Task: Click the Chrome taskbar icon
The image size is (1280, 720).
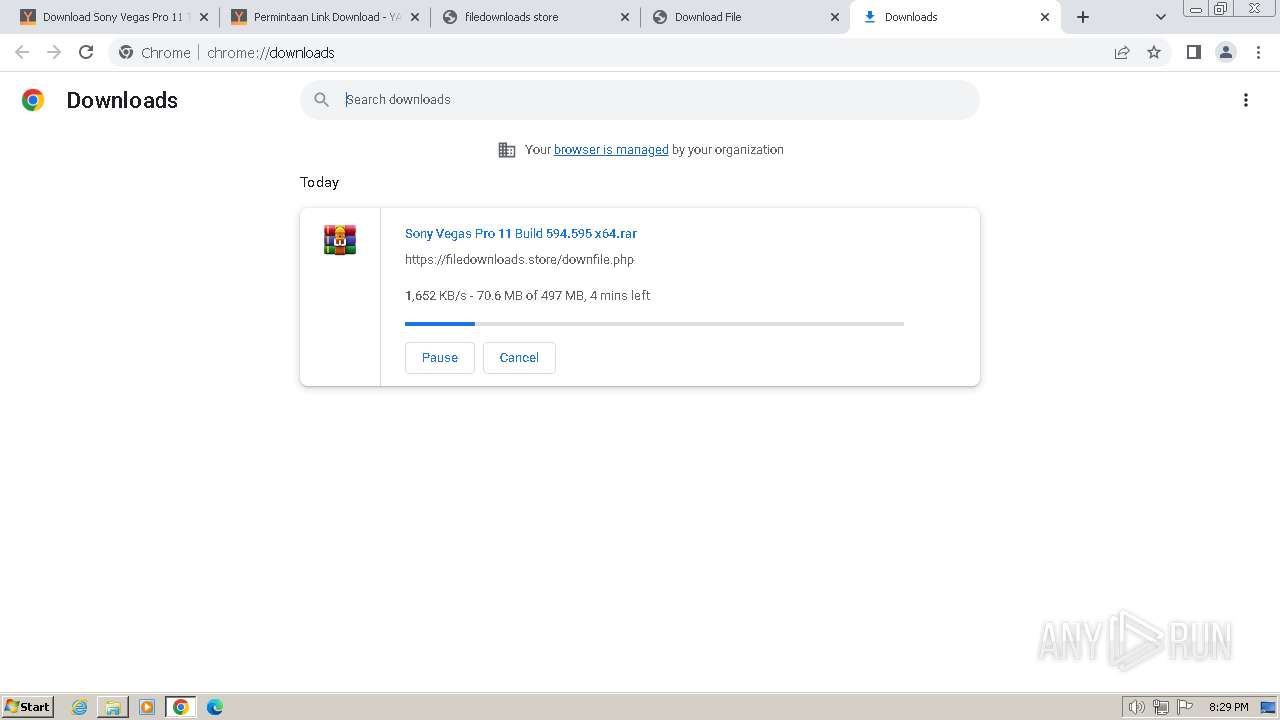Action: tap(181, 707)
